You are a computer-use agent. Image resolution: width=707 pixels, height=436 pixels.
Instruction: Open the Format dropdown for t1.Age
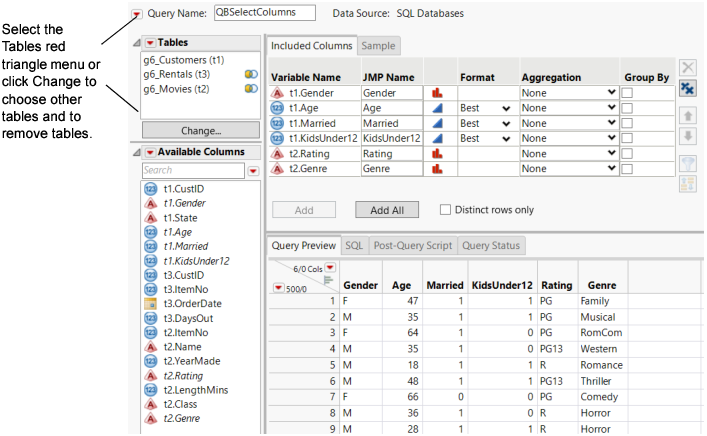[506, 108]
